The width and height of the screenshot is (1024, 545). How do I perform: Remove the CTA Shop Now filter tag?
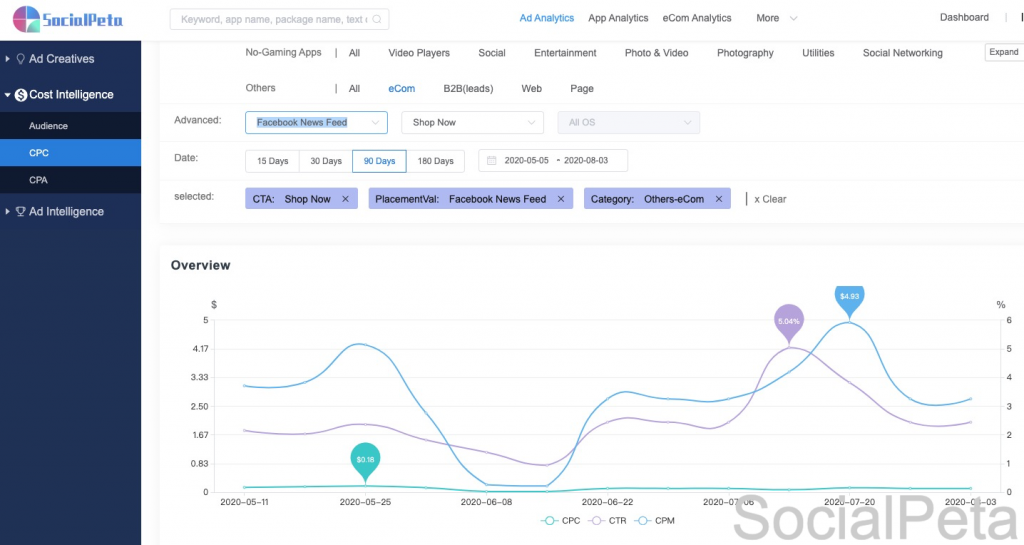(345, 199)
